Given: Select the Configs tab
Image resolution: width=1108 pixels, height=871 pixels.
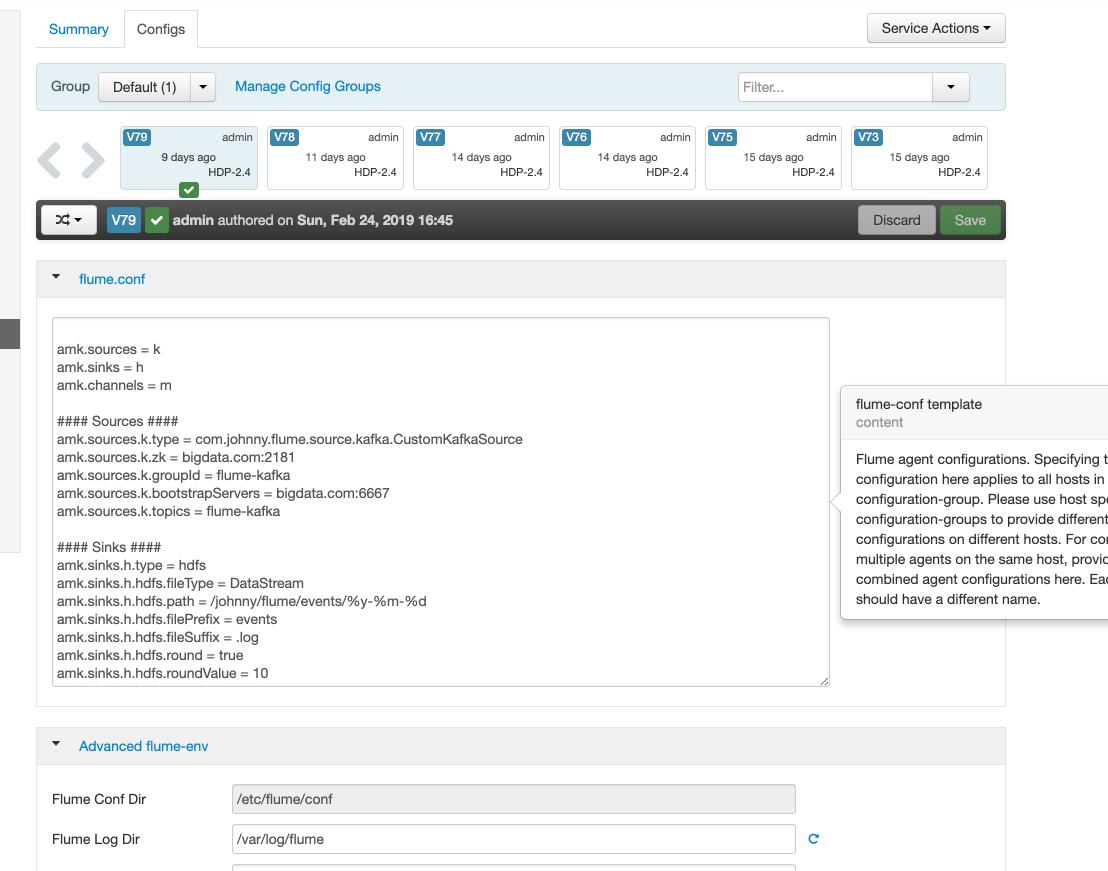Looking at the screenshot, I should coord(161,29).
